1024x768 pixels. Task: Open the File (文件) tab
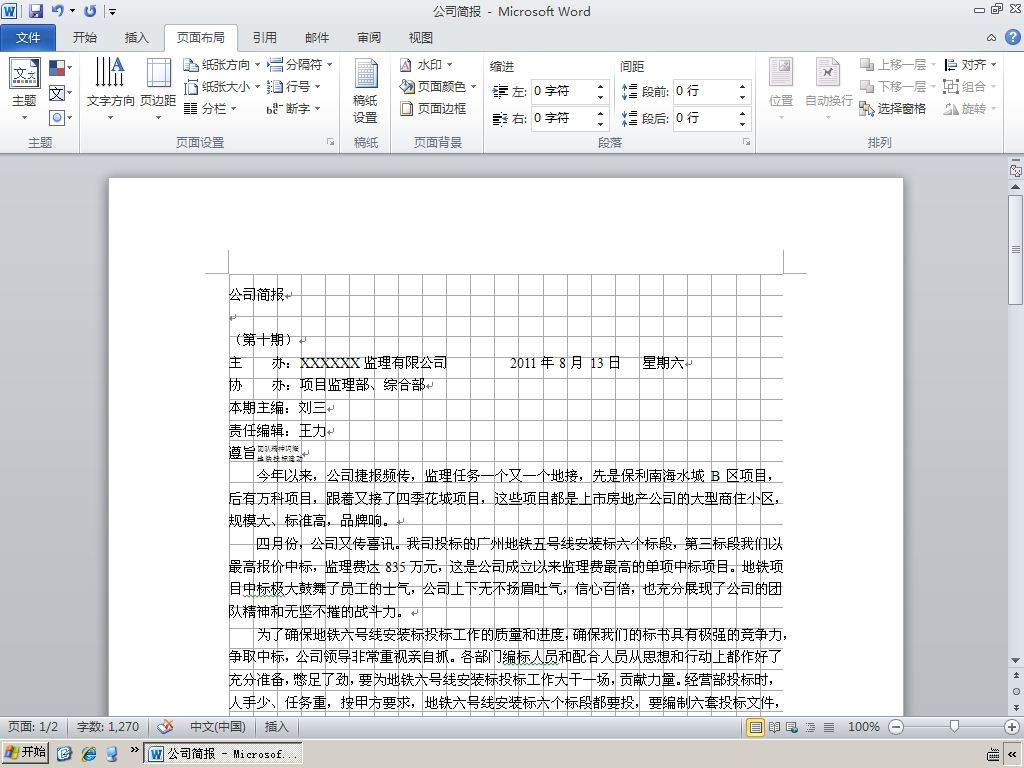pos(28,38)
